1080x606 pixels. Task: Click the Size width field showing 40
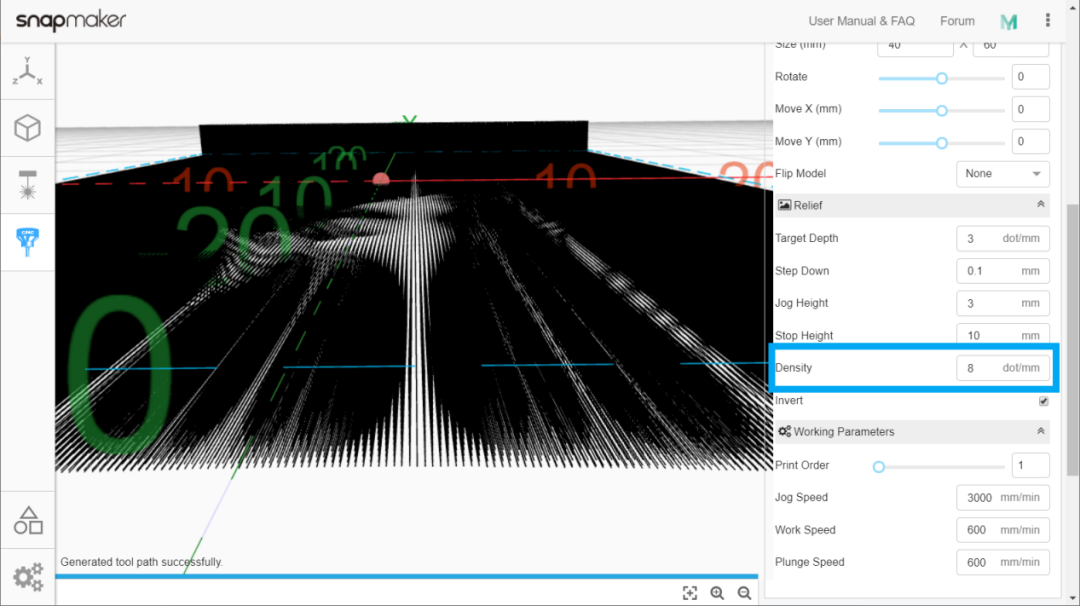click(x=915, y=48)
